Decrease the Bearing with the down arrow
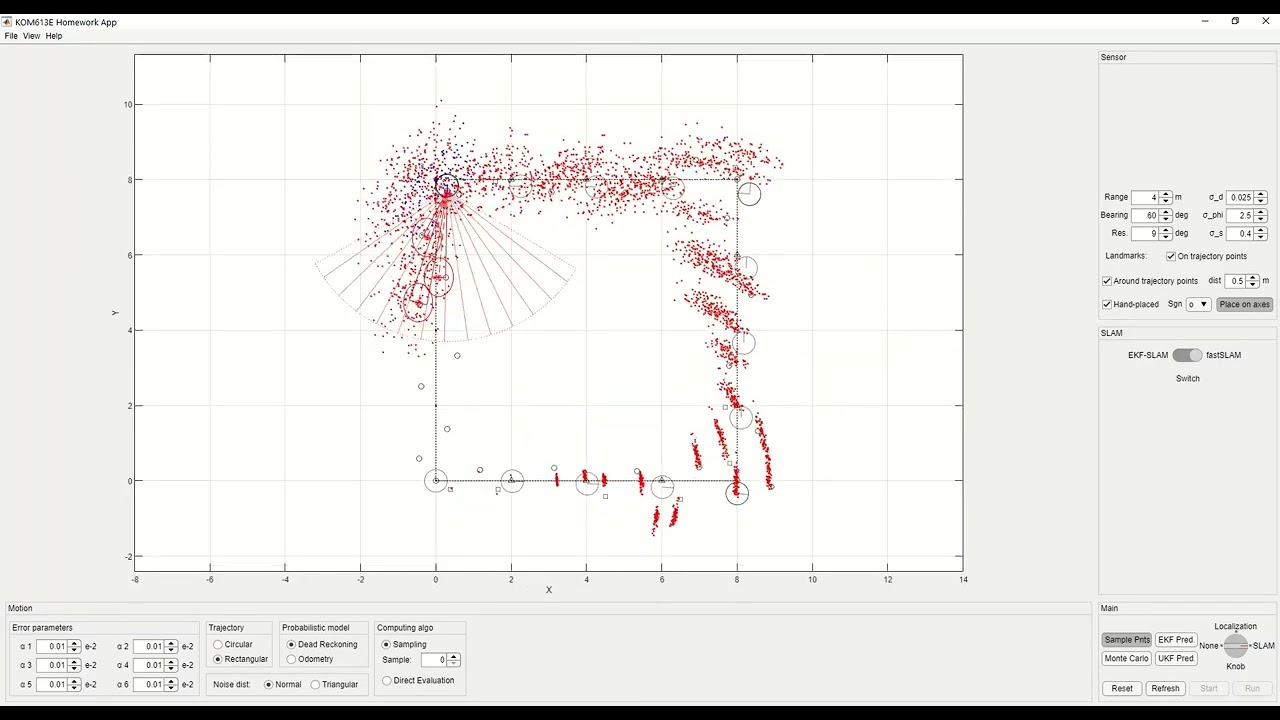This screenshot has width=1280, height=720. pyautogui.click(x=1166, y=219)
